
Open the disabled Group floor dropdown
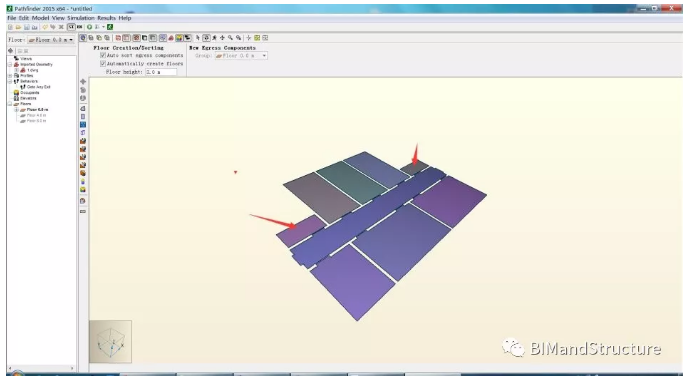point(241,56)
